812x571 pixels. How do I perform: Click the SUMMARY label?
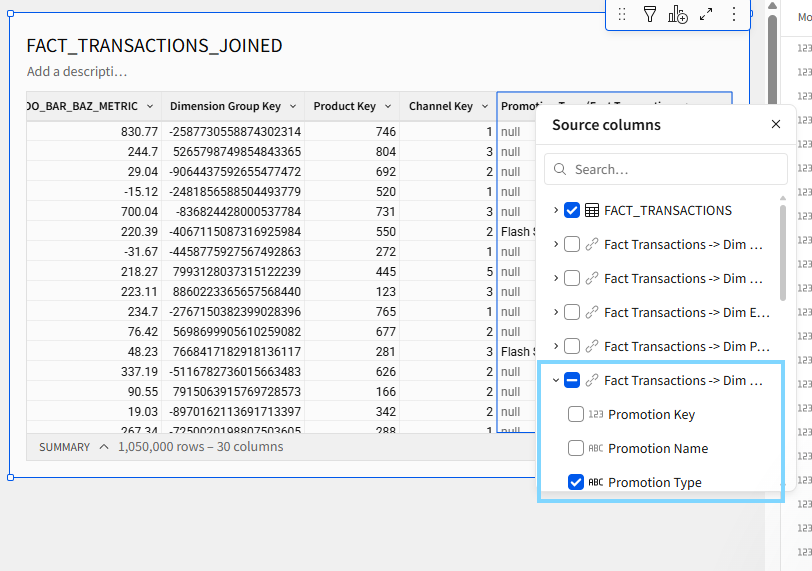point(65,447)
